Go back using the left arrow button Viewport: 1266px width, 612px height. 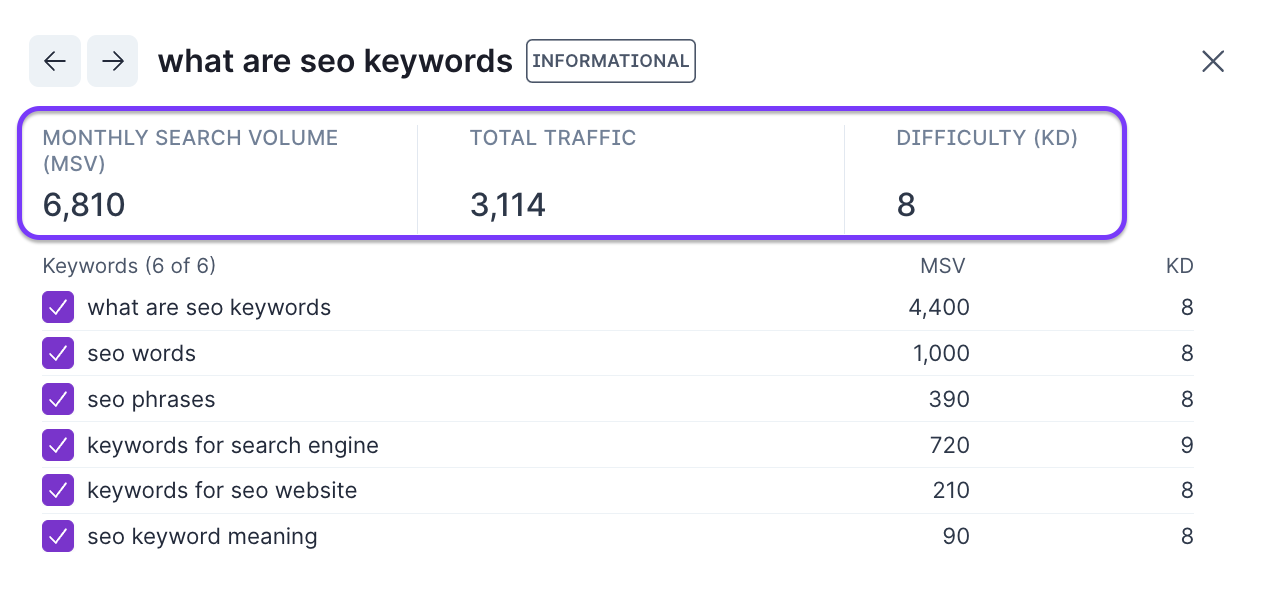(54, 61)
